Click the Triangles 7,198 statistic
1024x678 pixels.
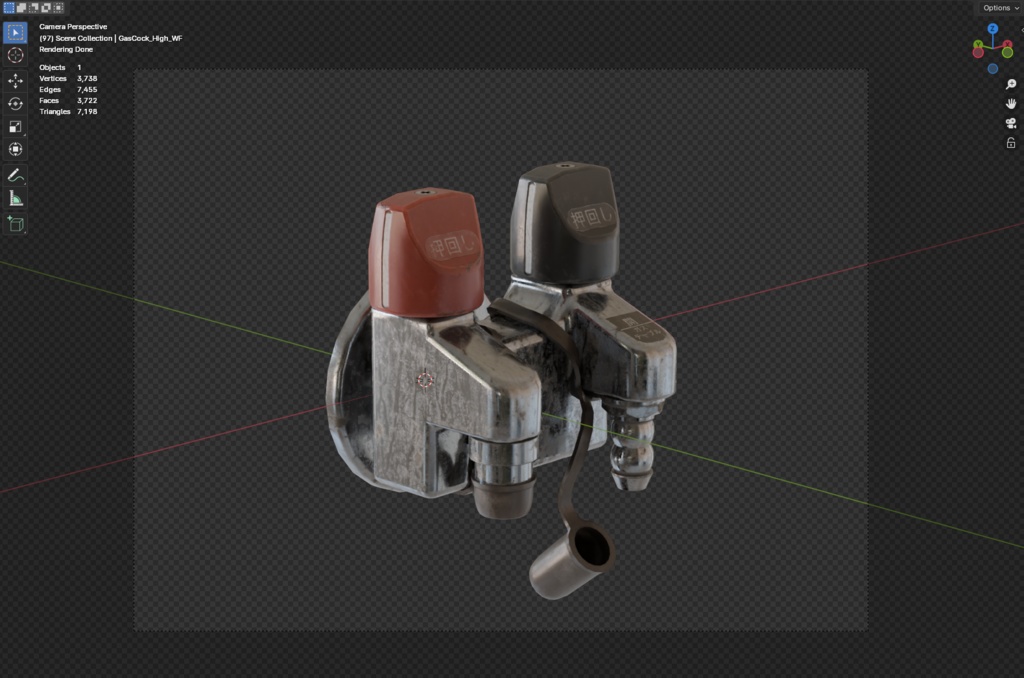click(x=68, y=112)
